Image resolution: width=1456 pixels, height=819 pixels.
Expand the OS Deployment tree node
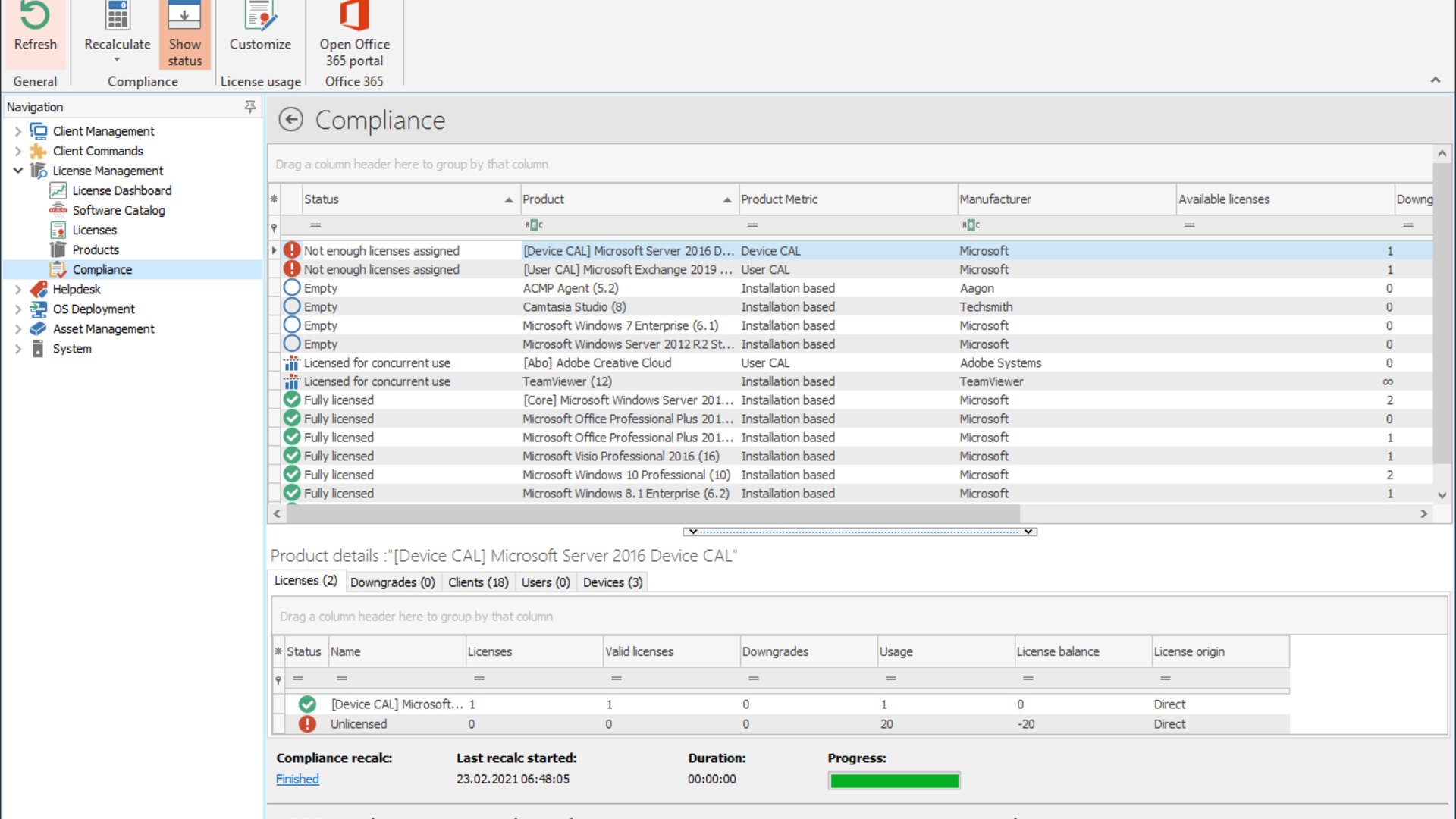click(x=18, y=309)
